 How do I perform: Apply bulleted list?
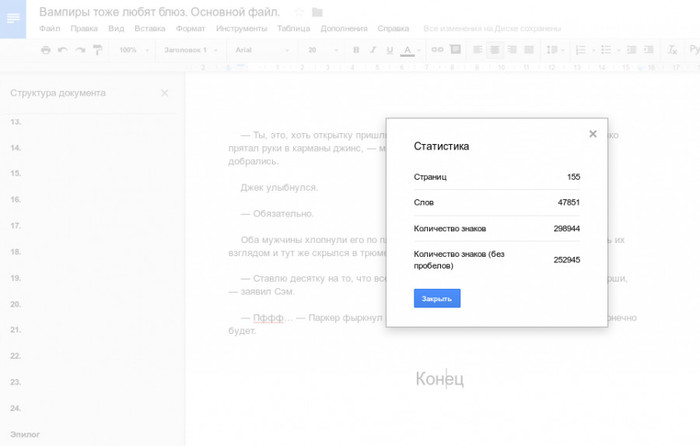(x=606, y=50)
